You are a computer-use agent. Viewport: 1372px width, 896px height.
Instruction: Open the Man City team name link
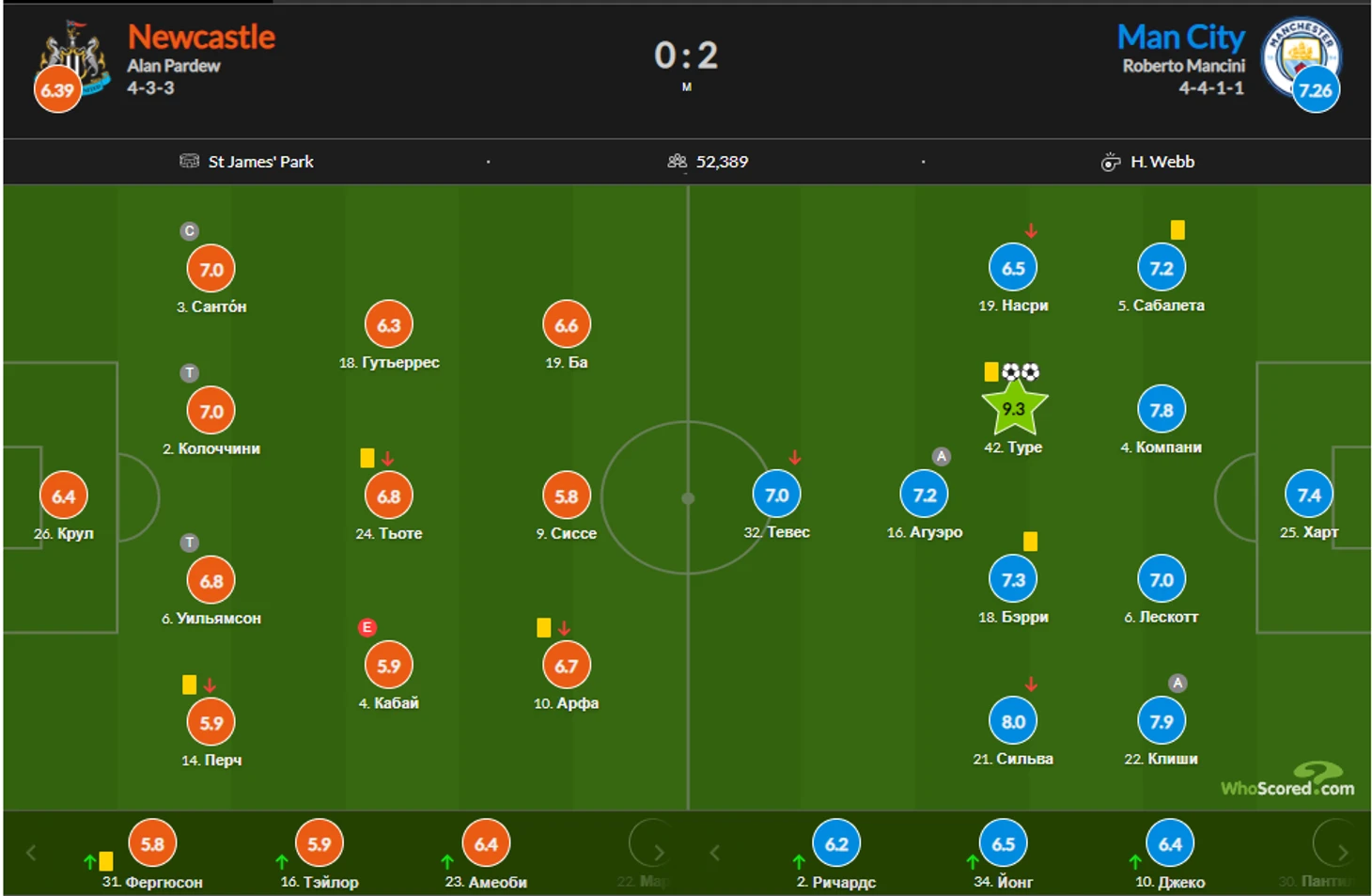click(x=1180, y=37)
